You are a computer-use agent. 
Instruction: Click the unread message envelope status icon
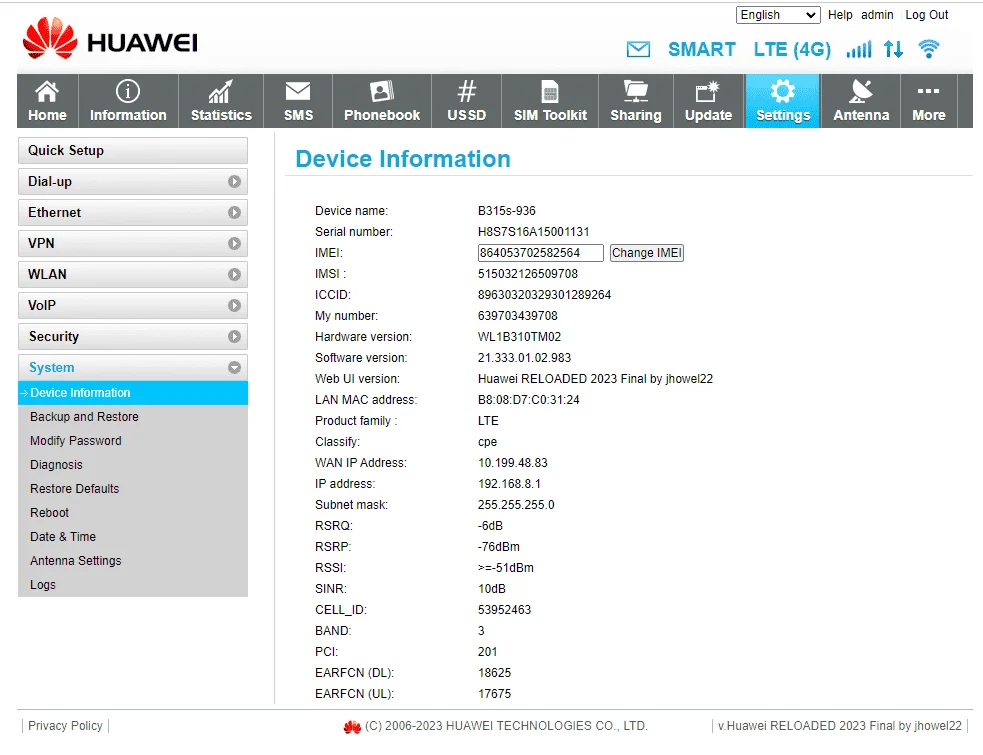tap(638, 49)
